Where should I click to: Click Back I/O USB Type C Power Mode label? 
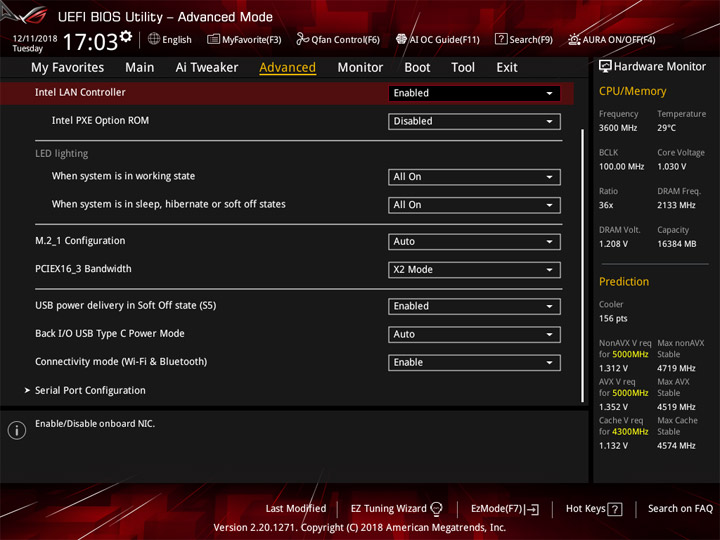click(x=110, y=333)
